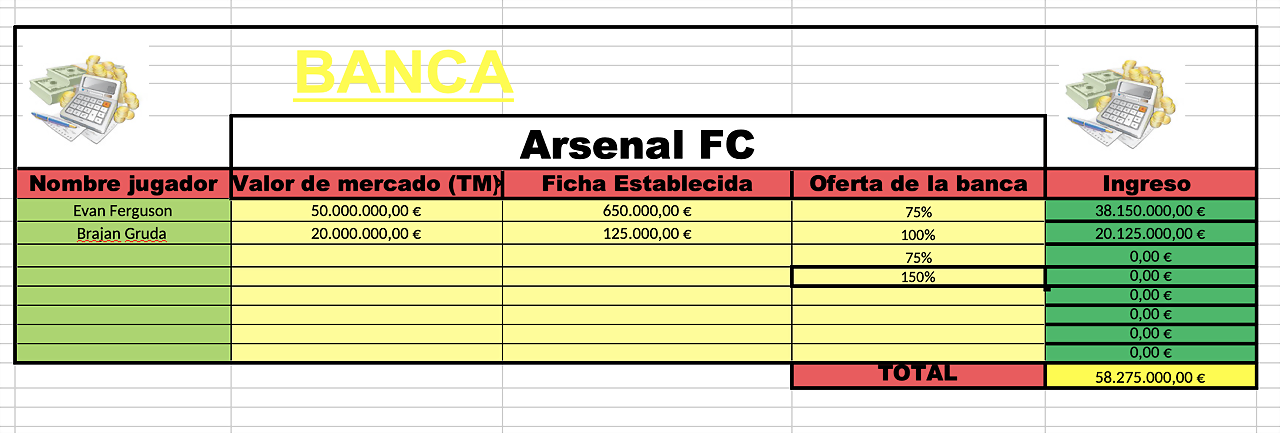Select the 38.150.000,00 € income cell
The width and height of the screenshot is (1280, 433).
coord(1150,211)
